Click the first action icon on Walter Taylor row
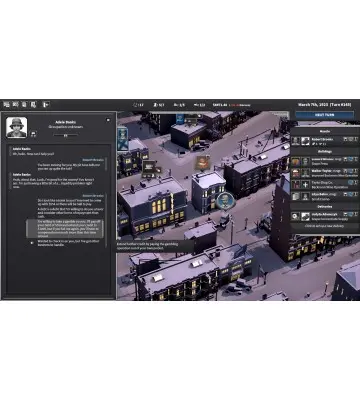The height and width of the screenshot is (400, 360). (346, 171)
